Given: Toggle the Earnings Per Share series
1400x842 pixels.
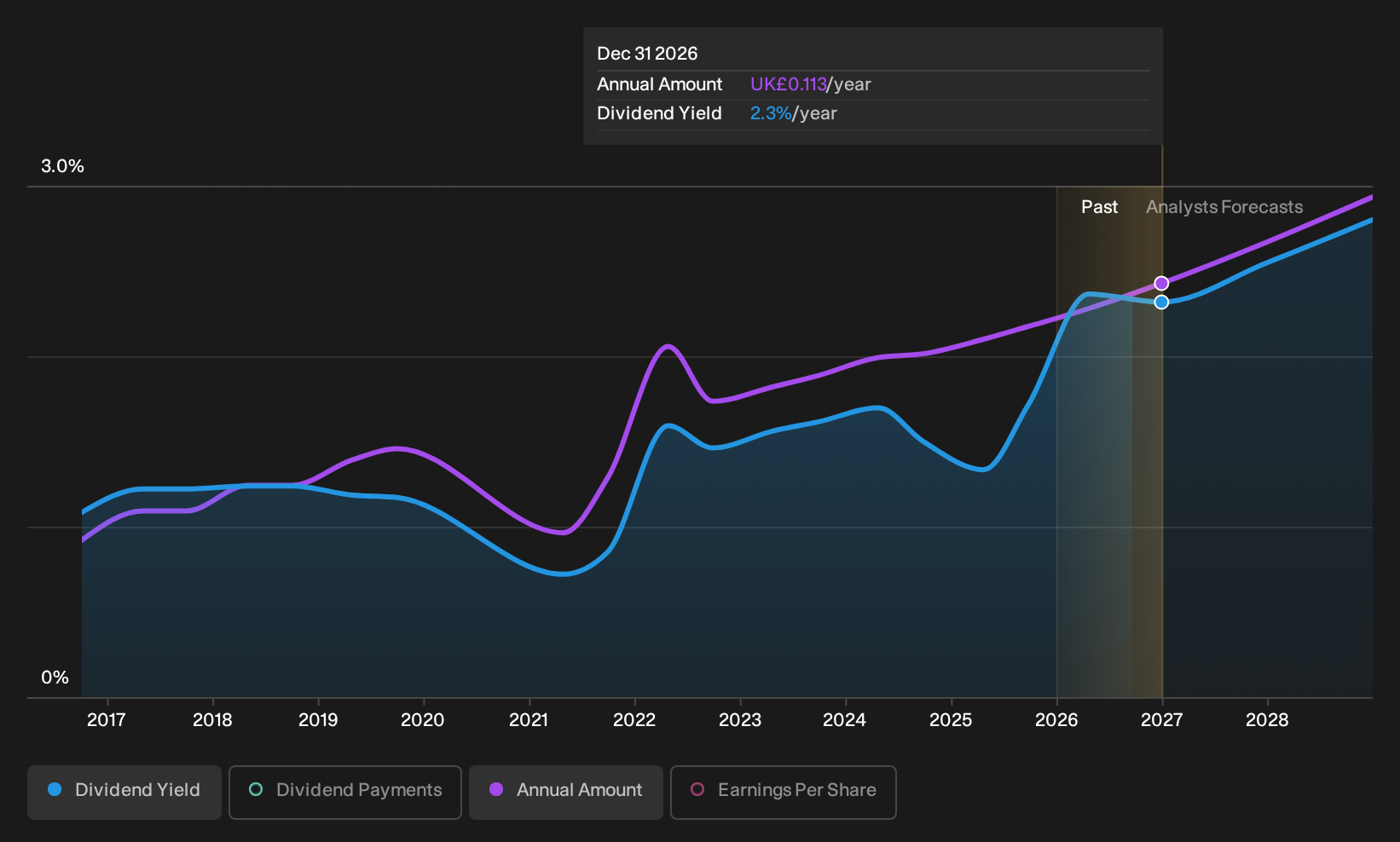Looking at the screenshot, I should pyautogui.click(x=784, y=792).
